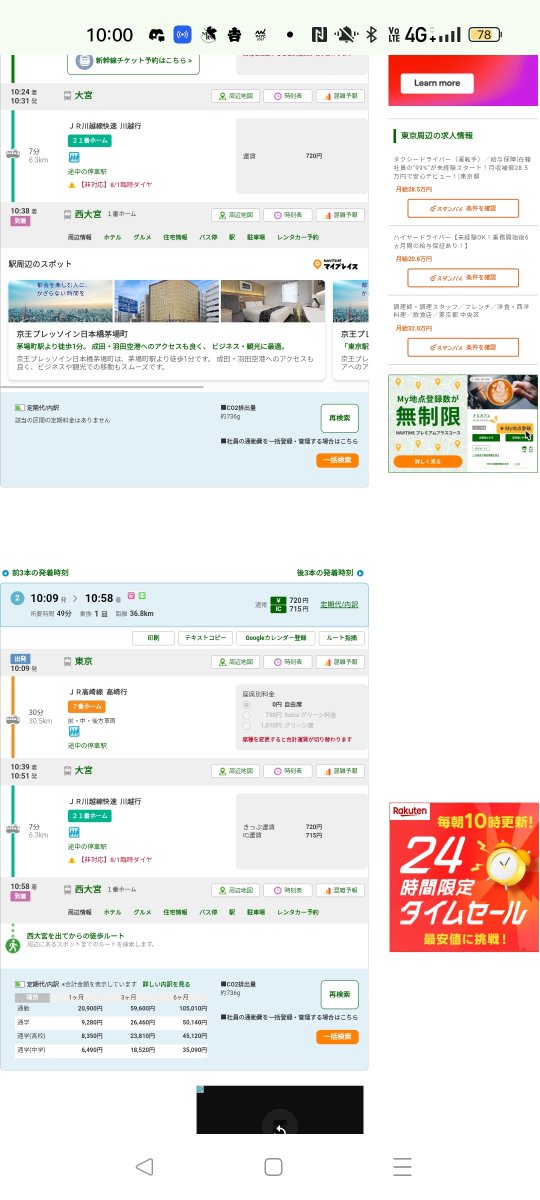Open 周辺地図 for 西大宮 arriving 10:58

click(x=235, y=890)
